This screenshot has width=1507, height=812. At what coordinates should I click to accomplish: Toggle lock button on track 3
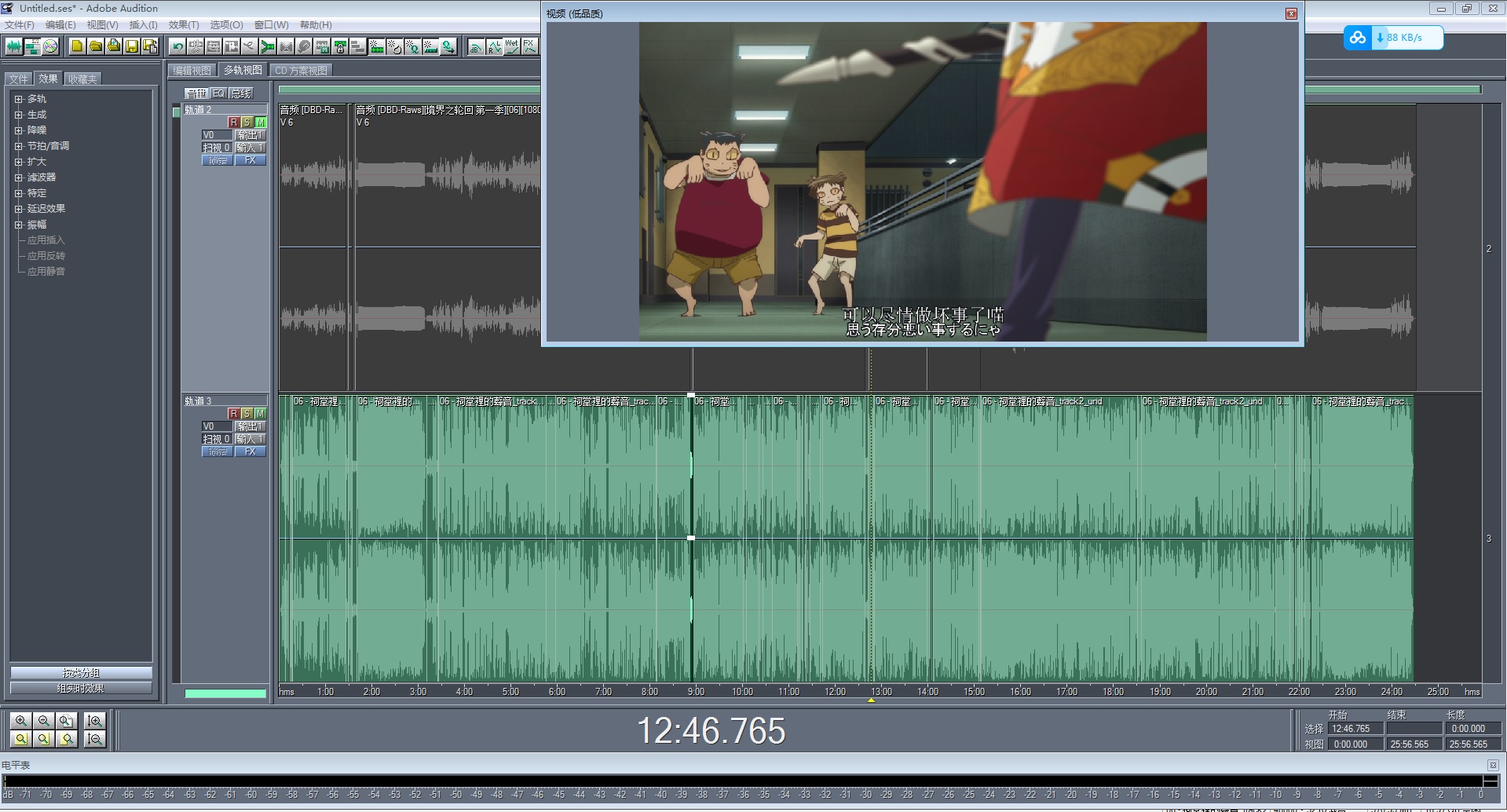pos(218,452)
